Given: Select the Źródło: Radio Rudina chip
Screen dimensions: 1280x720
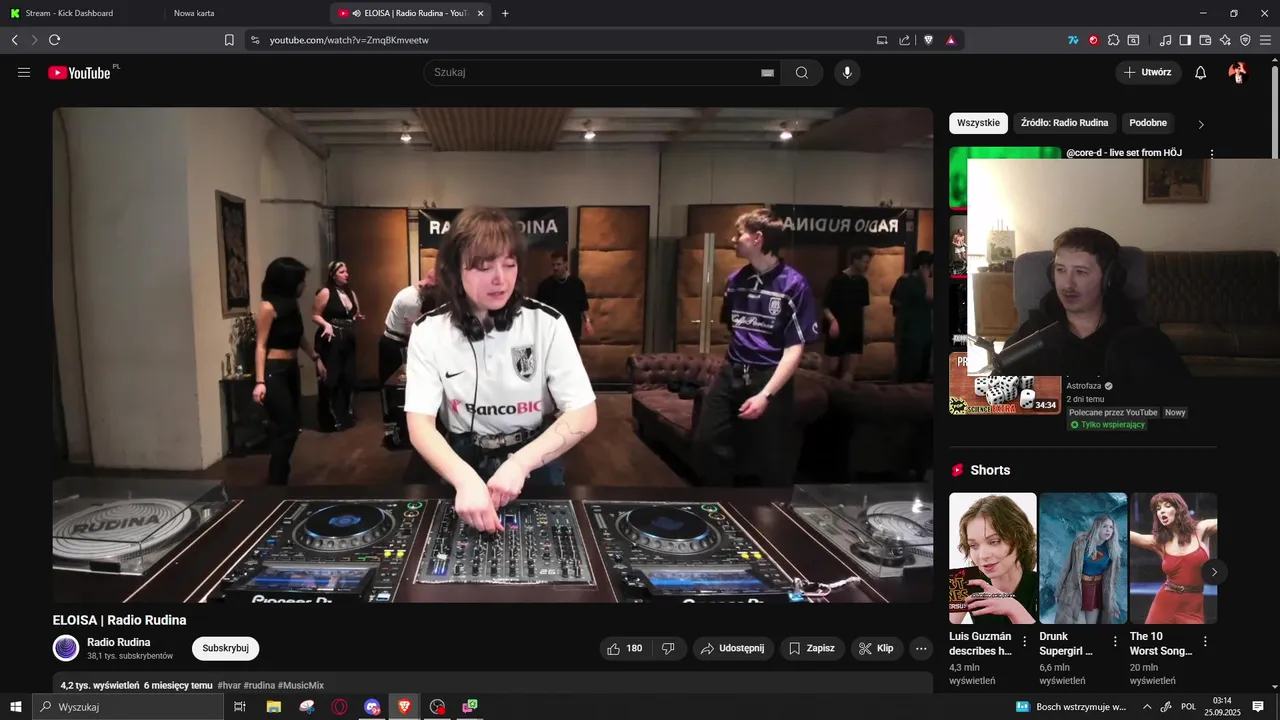Looking at the screenshot, I should coord(1065,123).
